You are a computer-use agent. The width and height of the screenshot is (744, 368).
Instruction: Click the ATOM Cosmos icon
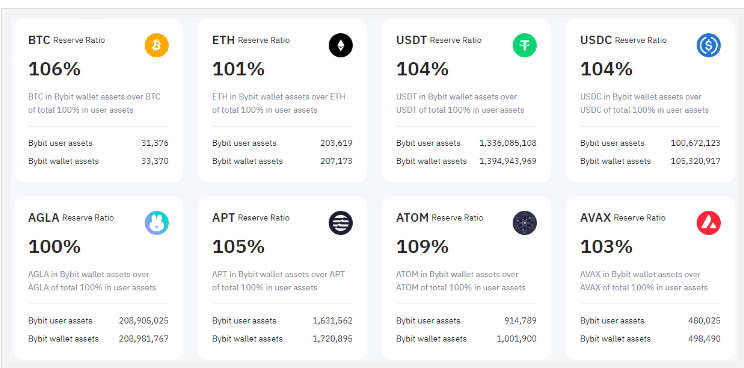click(525, 223)
